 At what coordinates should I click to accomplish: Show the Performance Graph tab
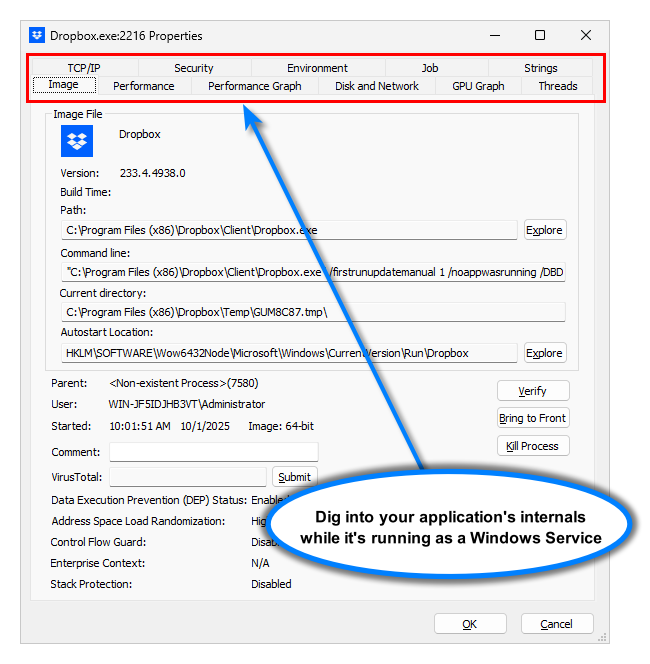(x=254, y=86)
